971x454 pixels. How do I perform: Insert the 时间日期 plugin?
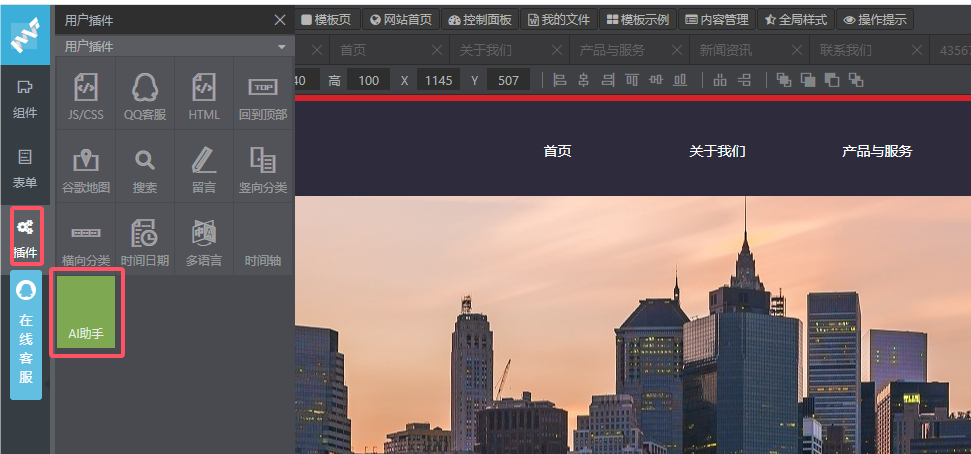point(144,239)
